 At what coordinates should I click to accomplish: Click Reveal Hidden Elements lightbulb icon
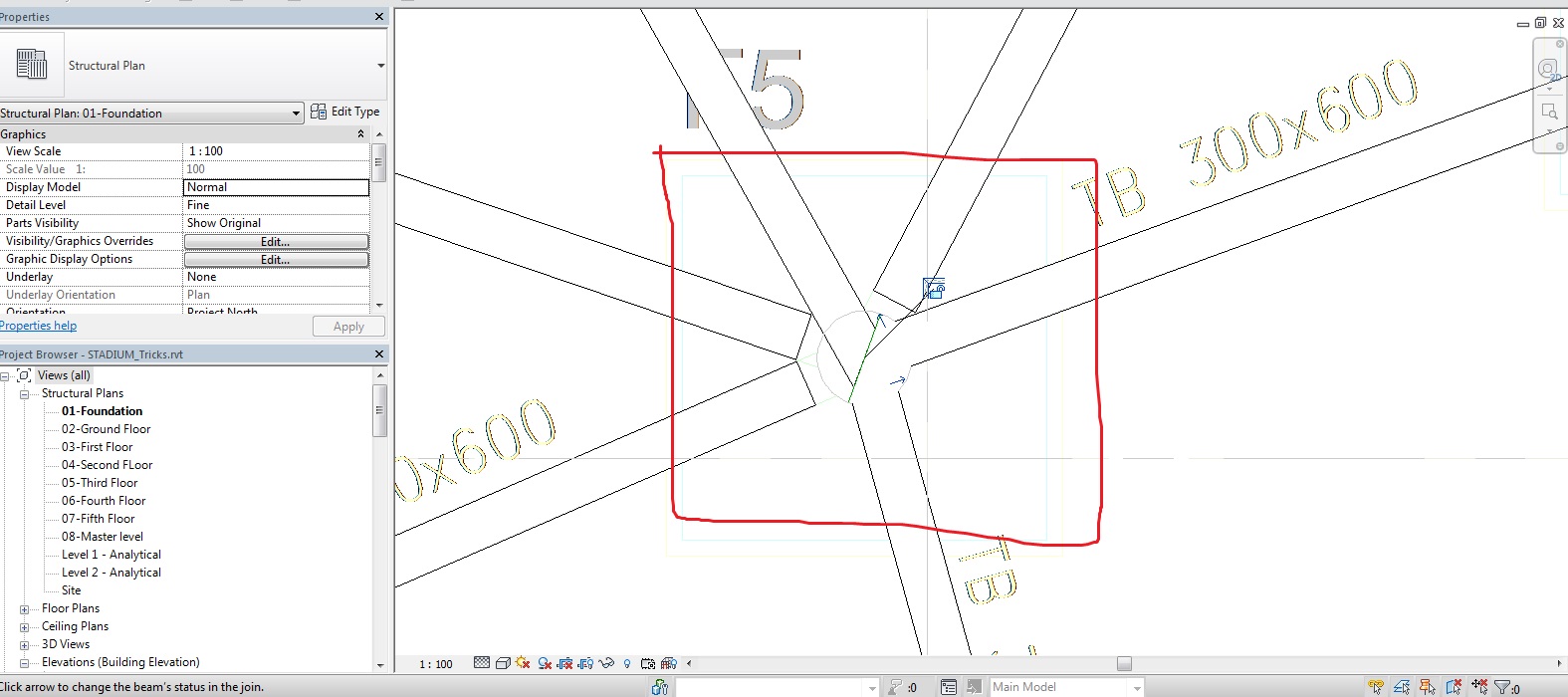pyautogui.click(x=627, y=663)
